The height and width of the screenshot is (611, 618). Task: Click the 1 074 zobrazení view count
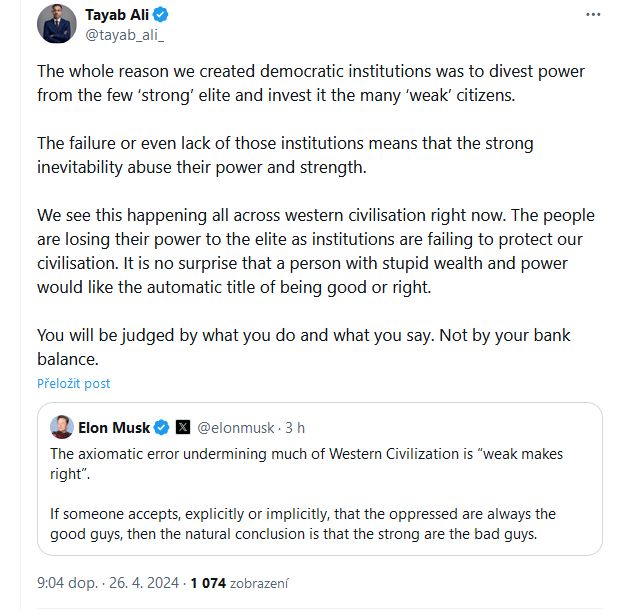tap(240, 583)
